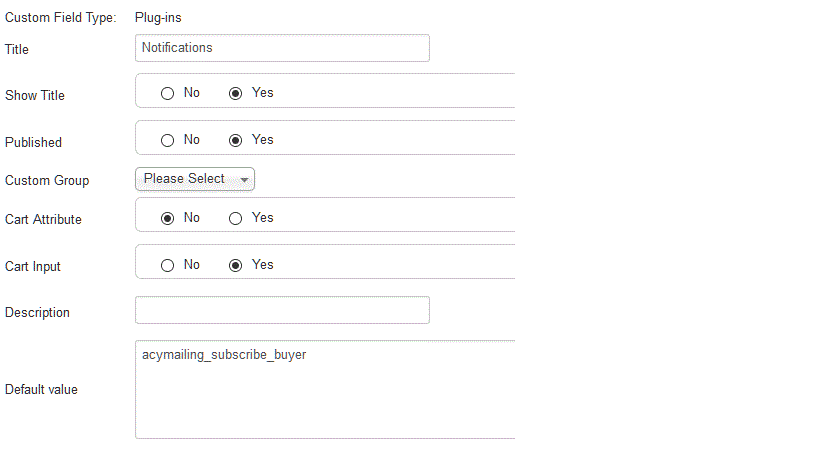
Task: Set Published to No
Action: tap(168, 140)
